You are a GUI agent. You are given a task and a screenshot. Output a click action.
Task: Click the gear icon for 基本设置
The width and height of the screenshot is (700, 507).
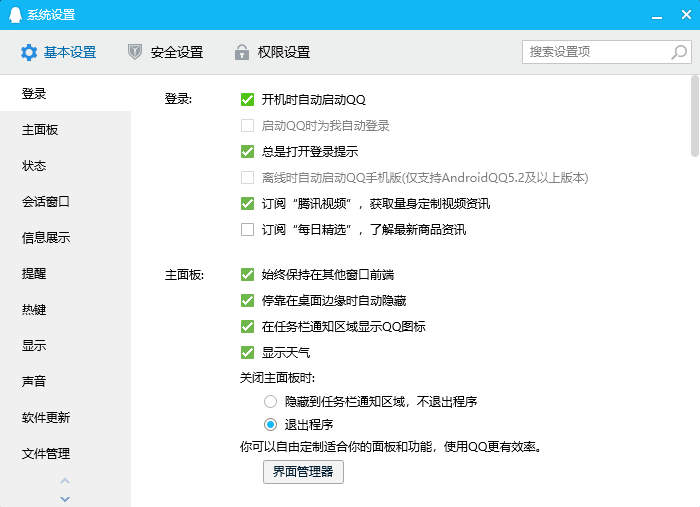pyautogui.click(x=29, y=53)
